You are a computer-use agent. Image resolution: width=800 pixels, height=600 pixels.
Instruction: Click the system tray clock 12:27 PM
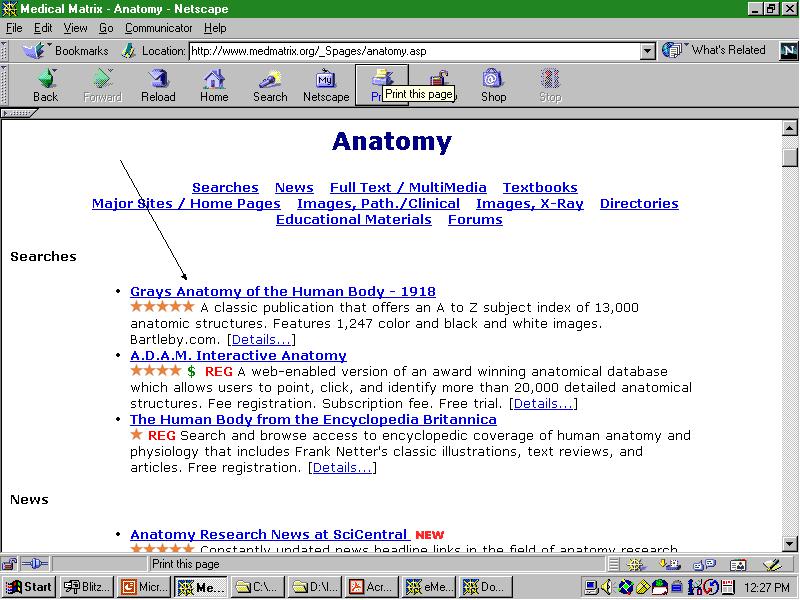point(766,588)
